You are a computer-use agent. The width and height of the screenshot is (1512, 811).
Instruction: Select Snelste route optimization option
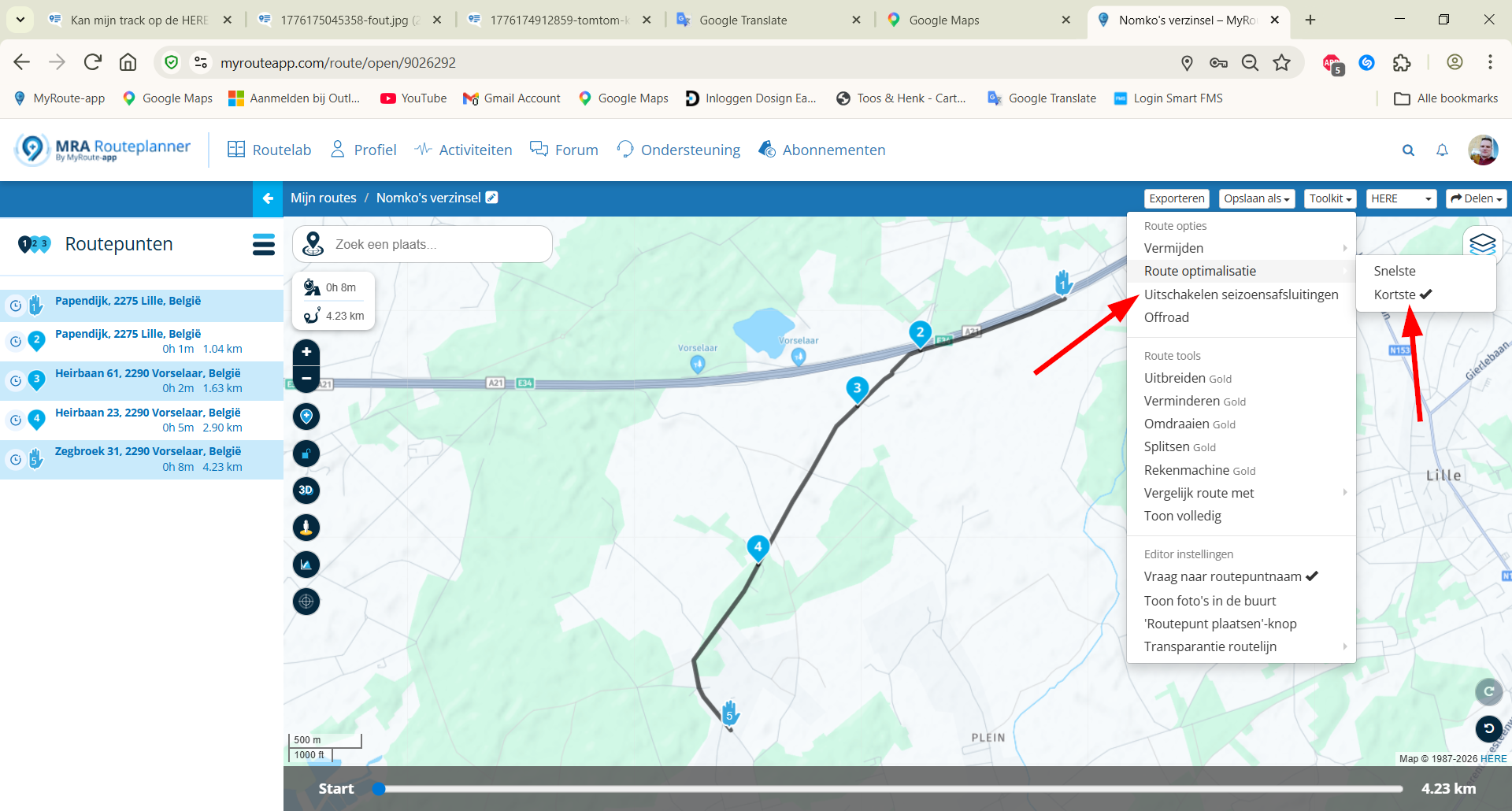1395,271
